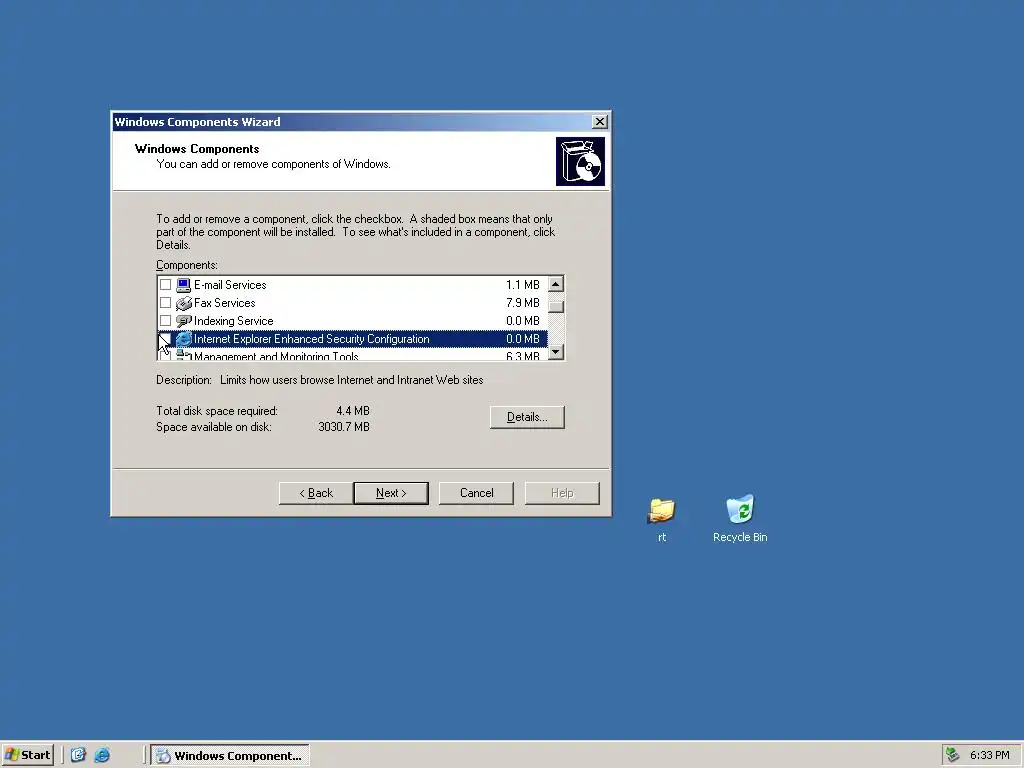Select the E-mail Services row text
This screenshot has width=1024, height=768.
tap(230, 285)
